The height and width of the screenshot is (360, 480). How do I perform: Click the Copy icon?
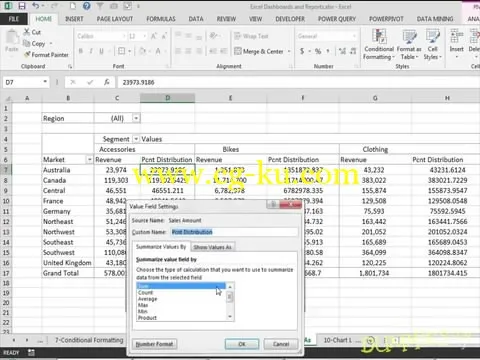tap(26, 43)
